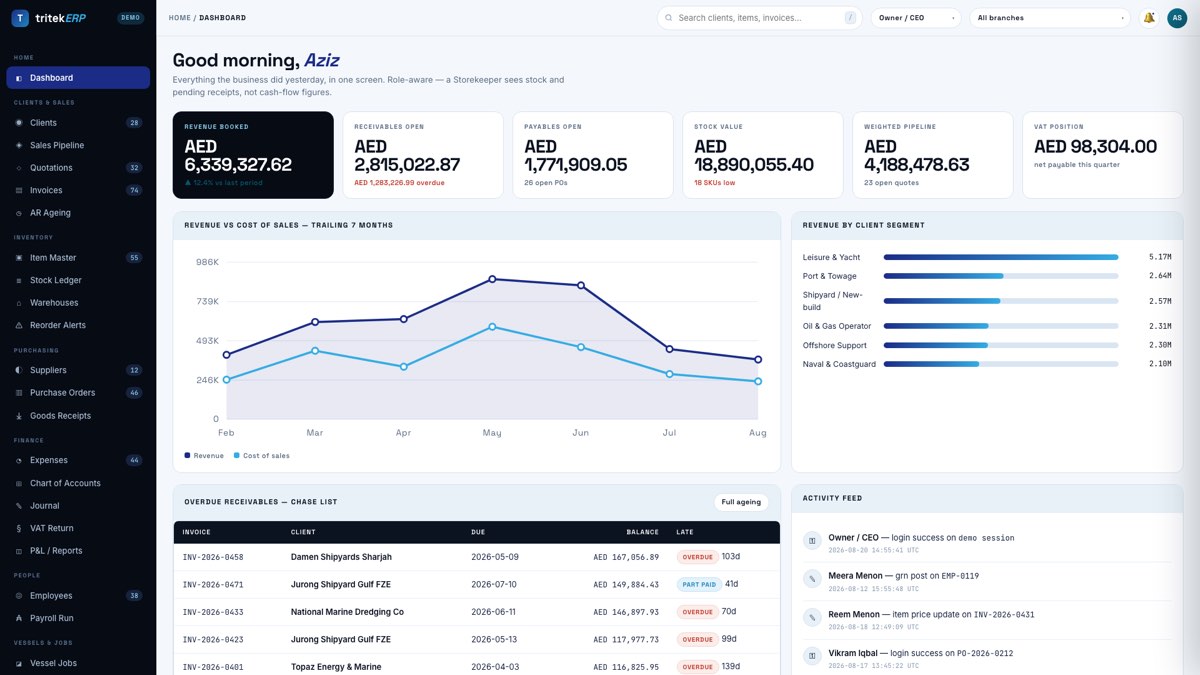The image size is (1200, 675).
Task: Open Journal in the sidebar
Action: [78, 506]
